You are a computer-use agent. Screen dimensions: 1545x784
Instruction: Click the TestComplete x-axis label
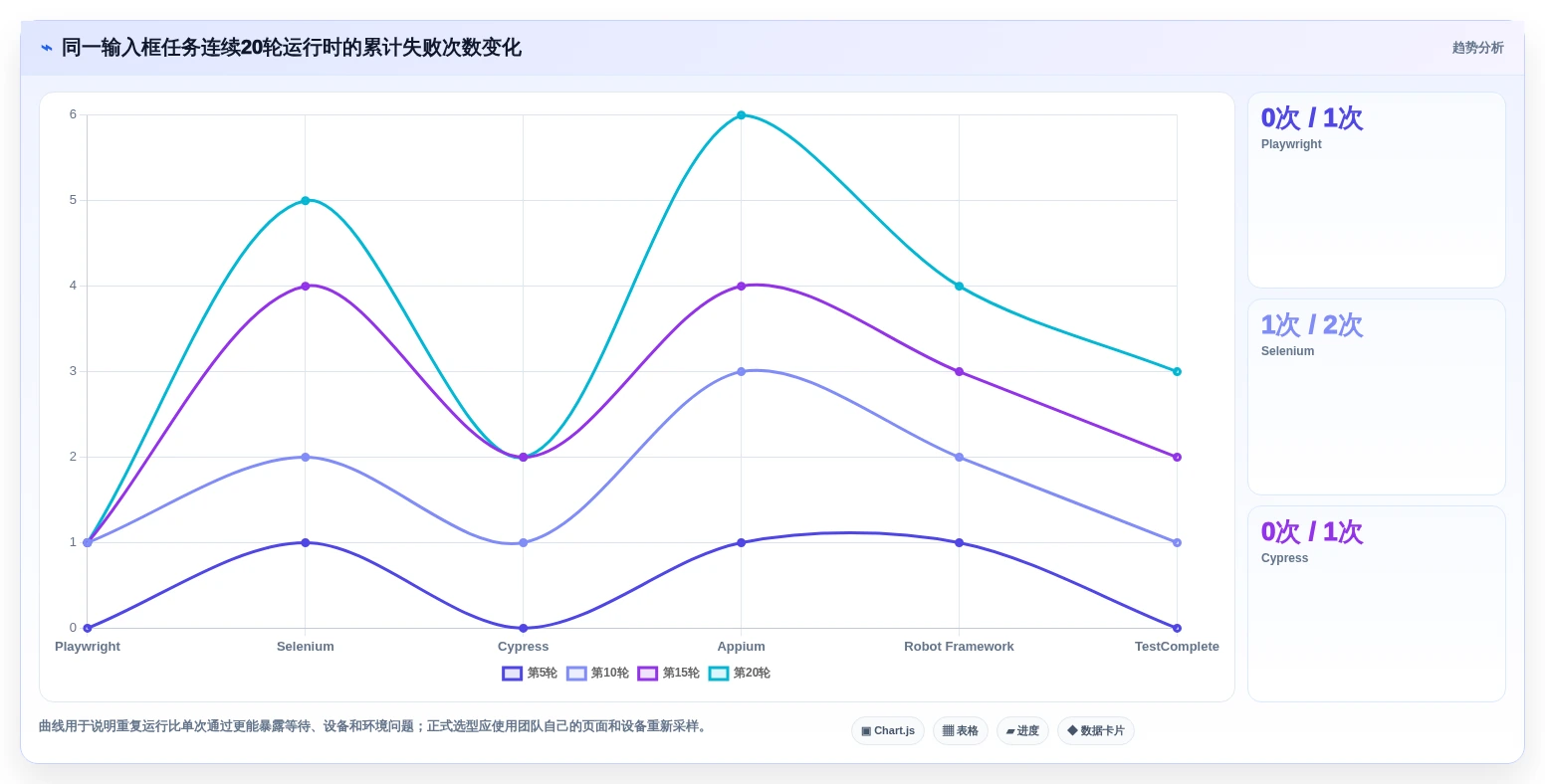tap(1178, 647)
